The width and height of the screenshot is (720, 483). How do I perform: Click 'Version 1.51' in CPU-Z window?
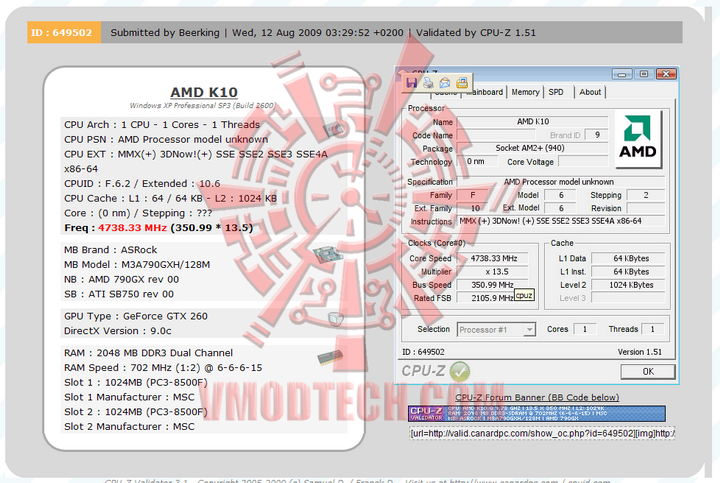pos(640,352)
